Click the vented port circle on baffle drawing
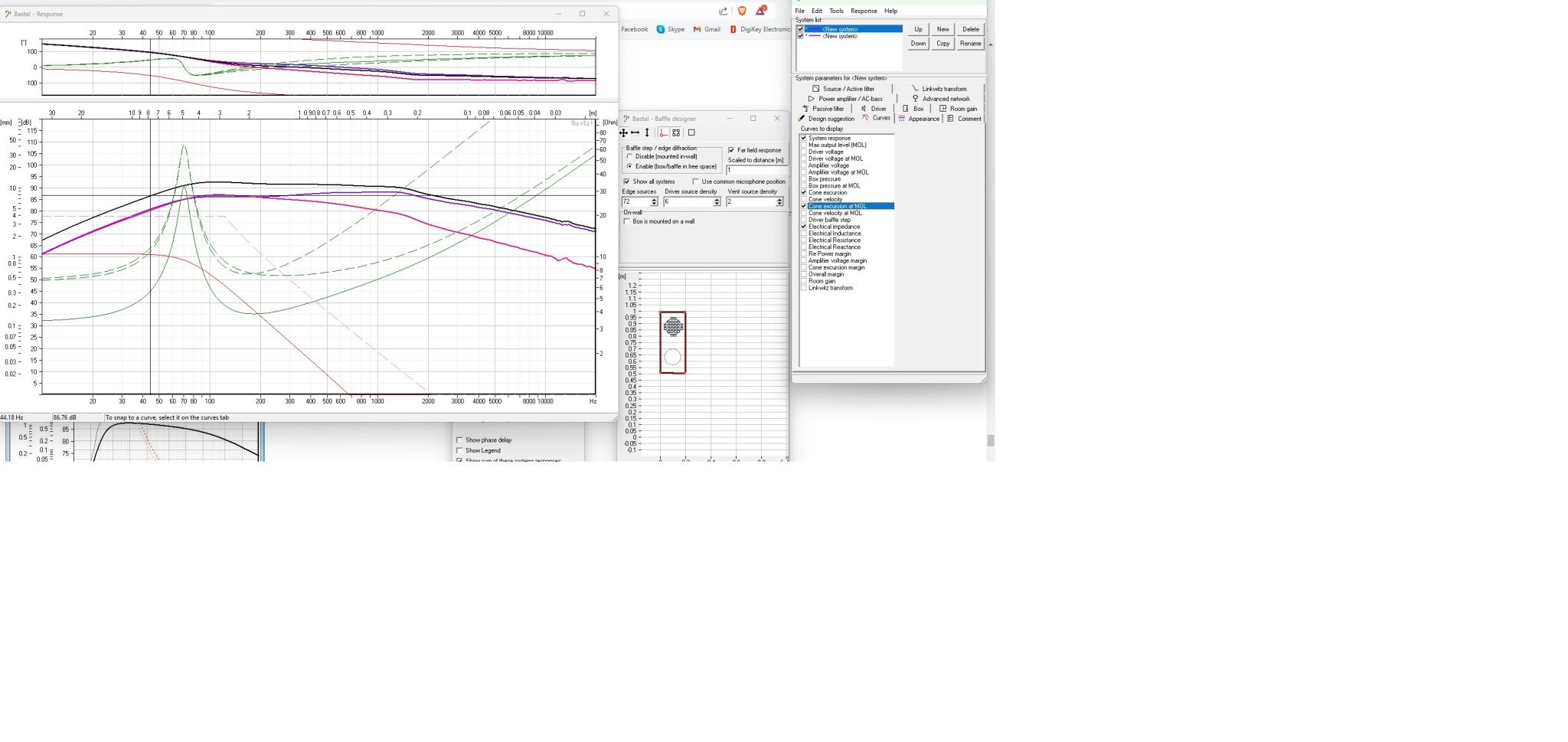Screen dimensions: 1568x742 [x=672, y=356]
